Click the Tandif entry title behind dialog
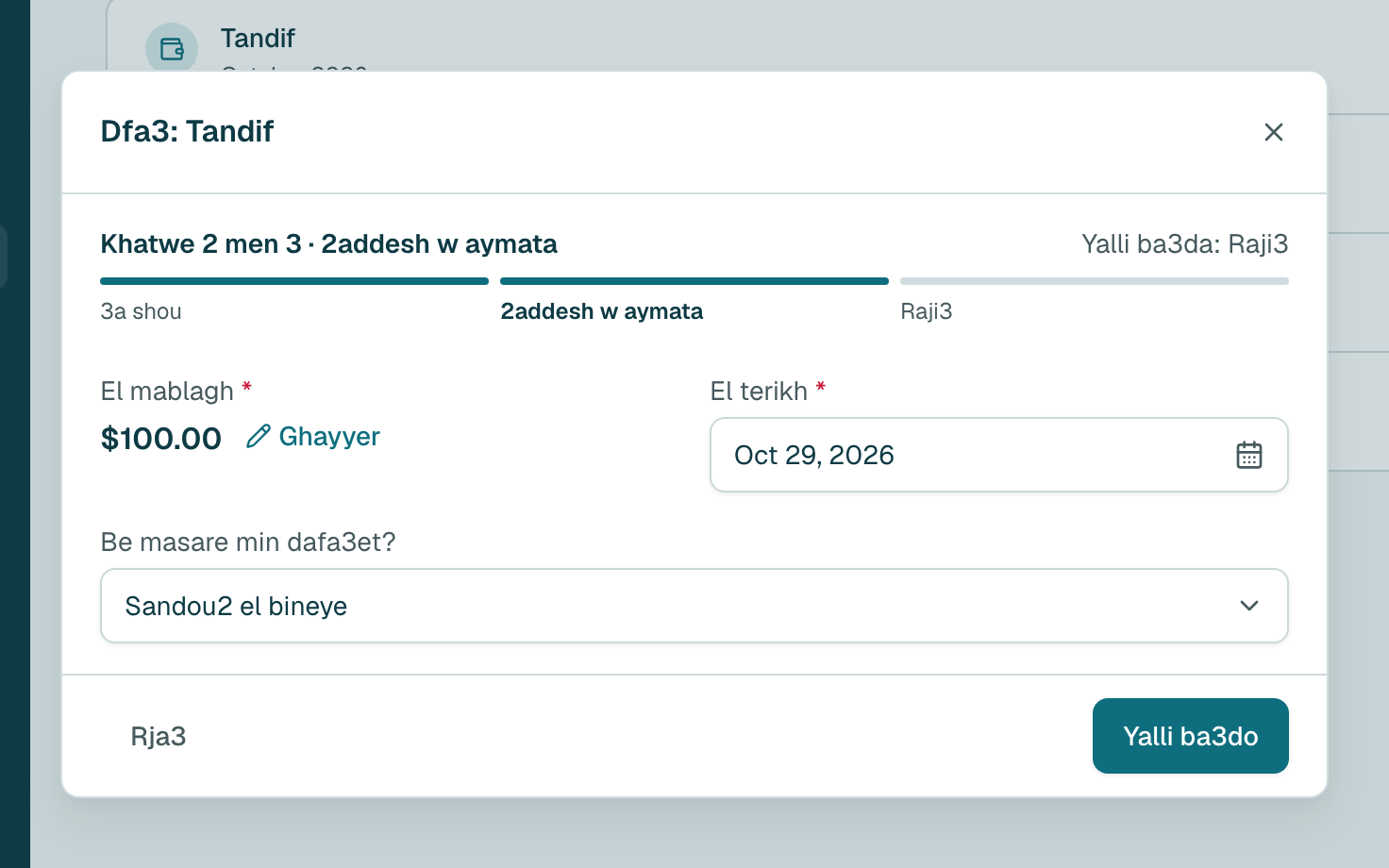Viewport: 1389px width, 868px height. click(x=258, y=39)
